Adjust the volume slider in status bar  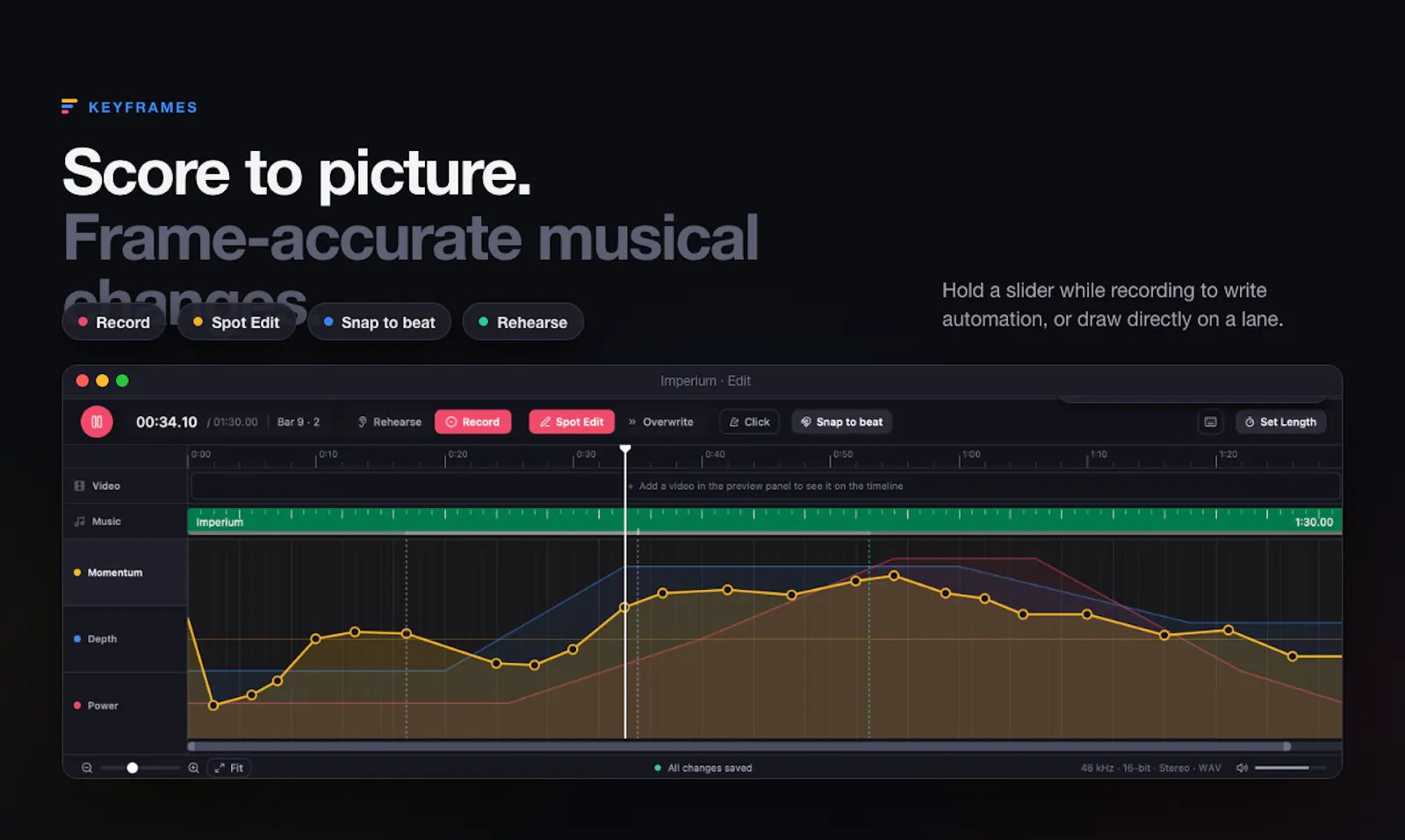(1290, 768)
